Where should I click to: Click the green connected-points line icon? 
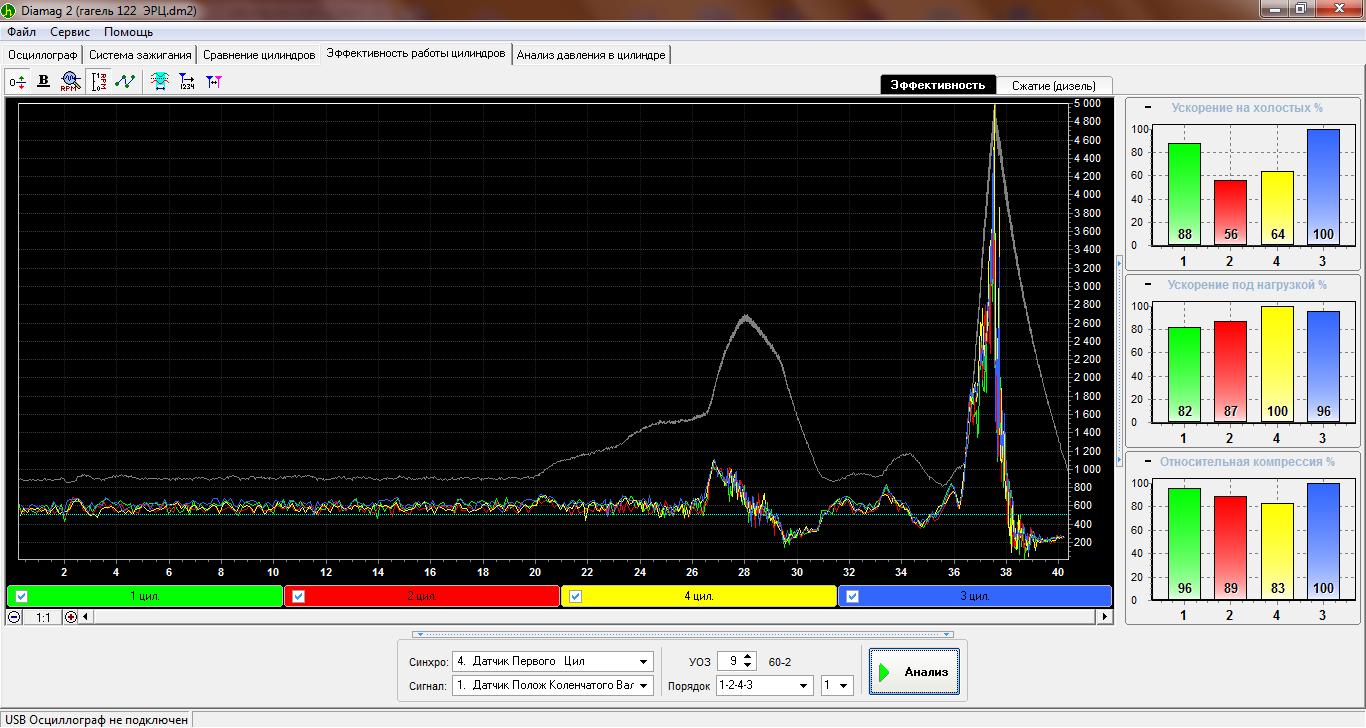[x=125, y=81]
